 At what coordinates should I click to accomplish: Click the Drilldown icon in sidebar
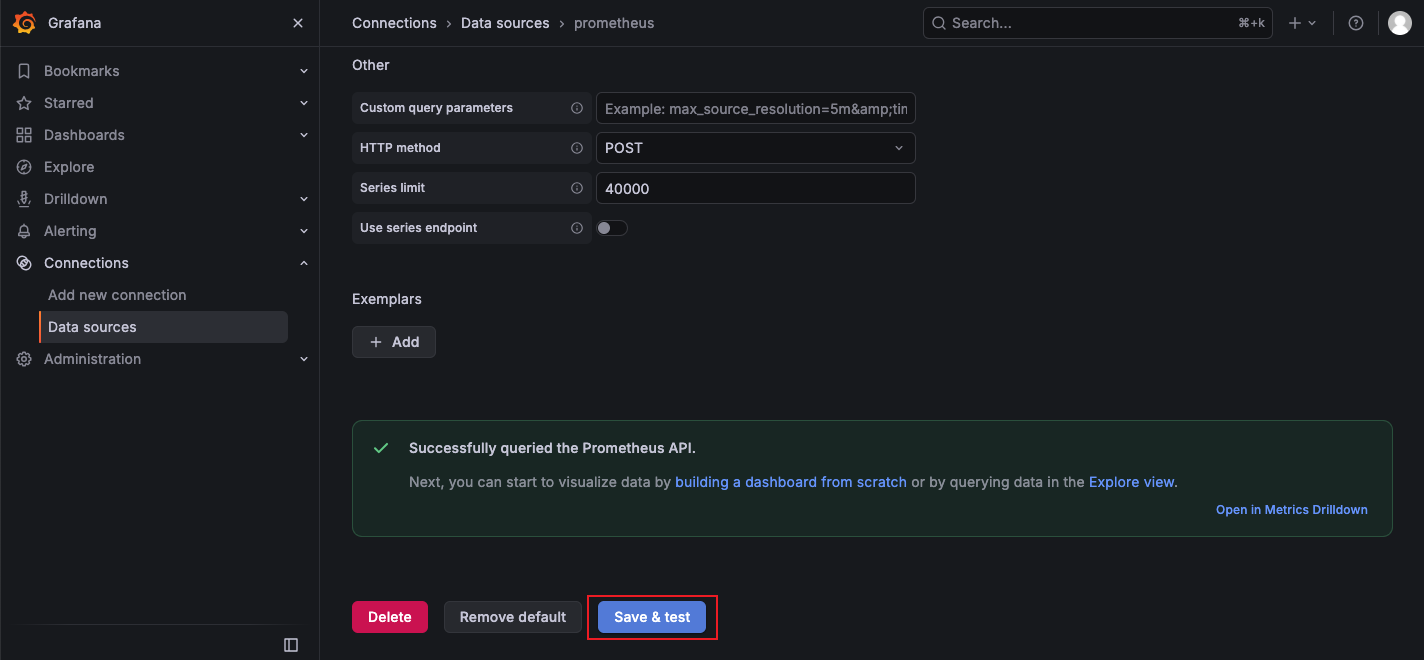click(24, 199)
